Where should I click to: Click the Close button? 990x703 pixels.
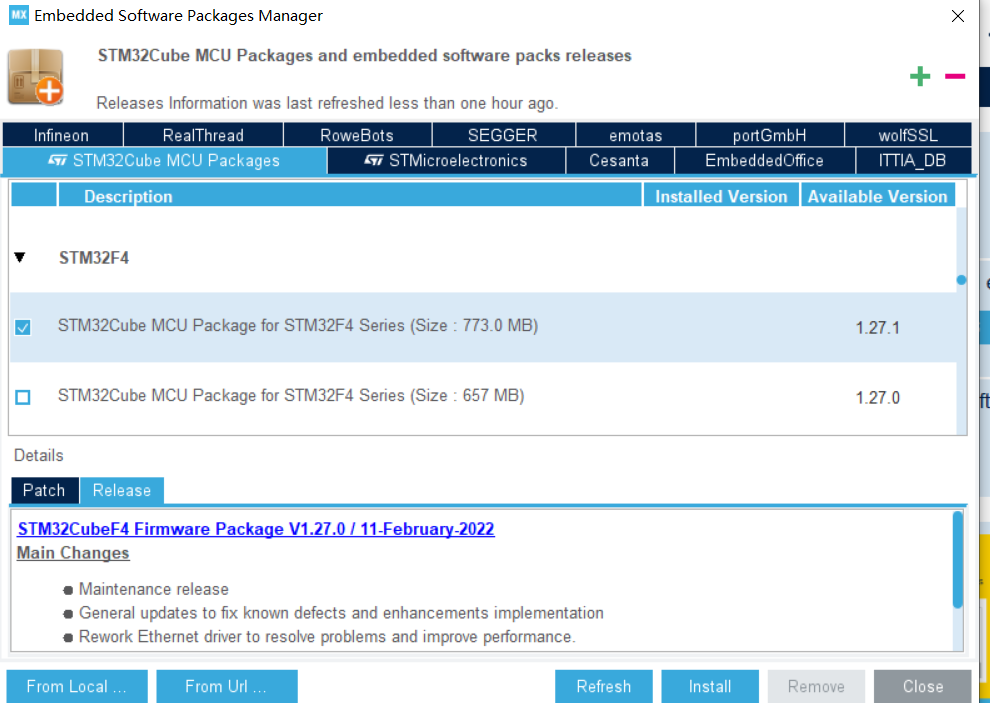(x=922, y=686)
